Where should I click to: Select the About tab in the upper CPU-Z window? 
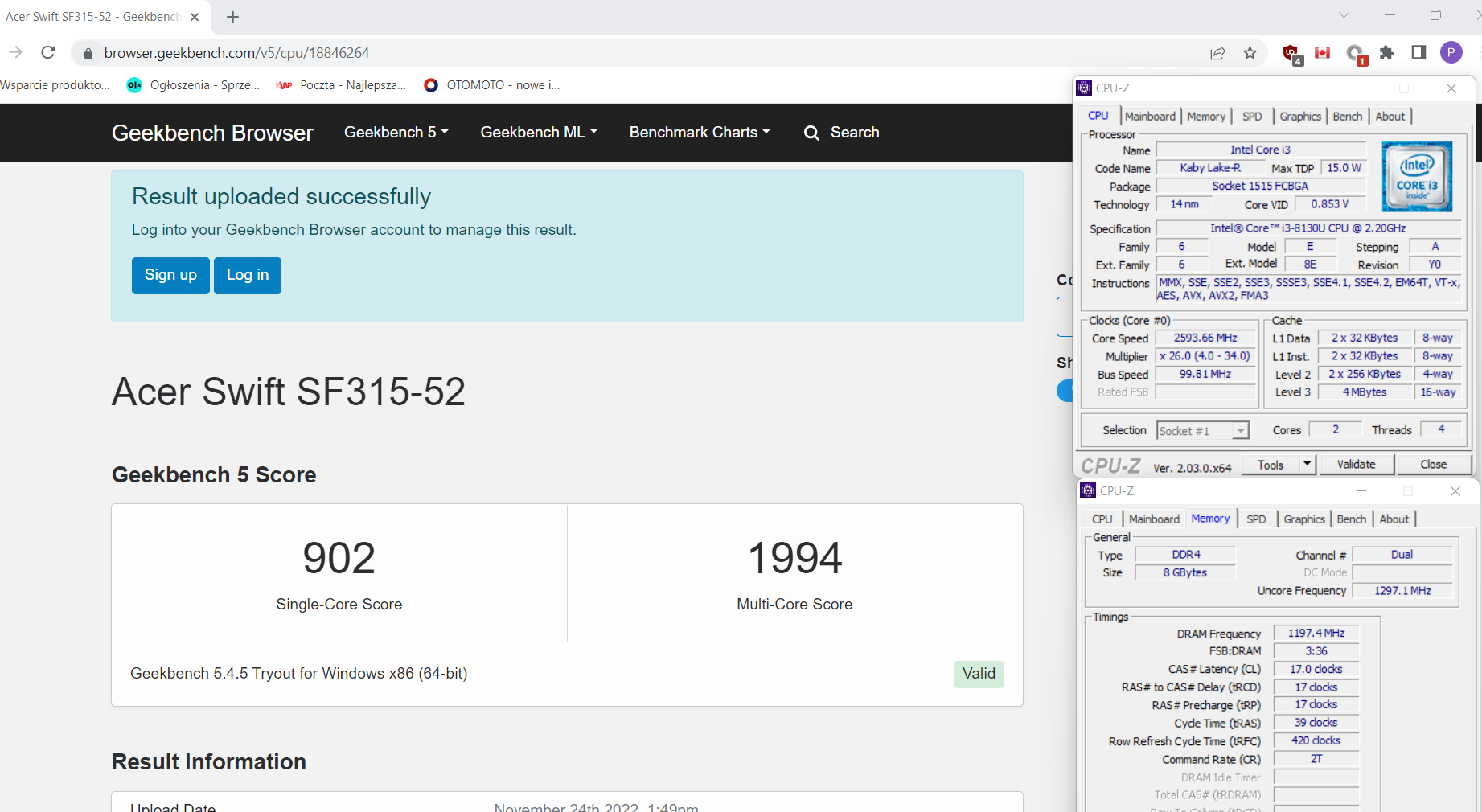(1390, 117)
